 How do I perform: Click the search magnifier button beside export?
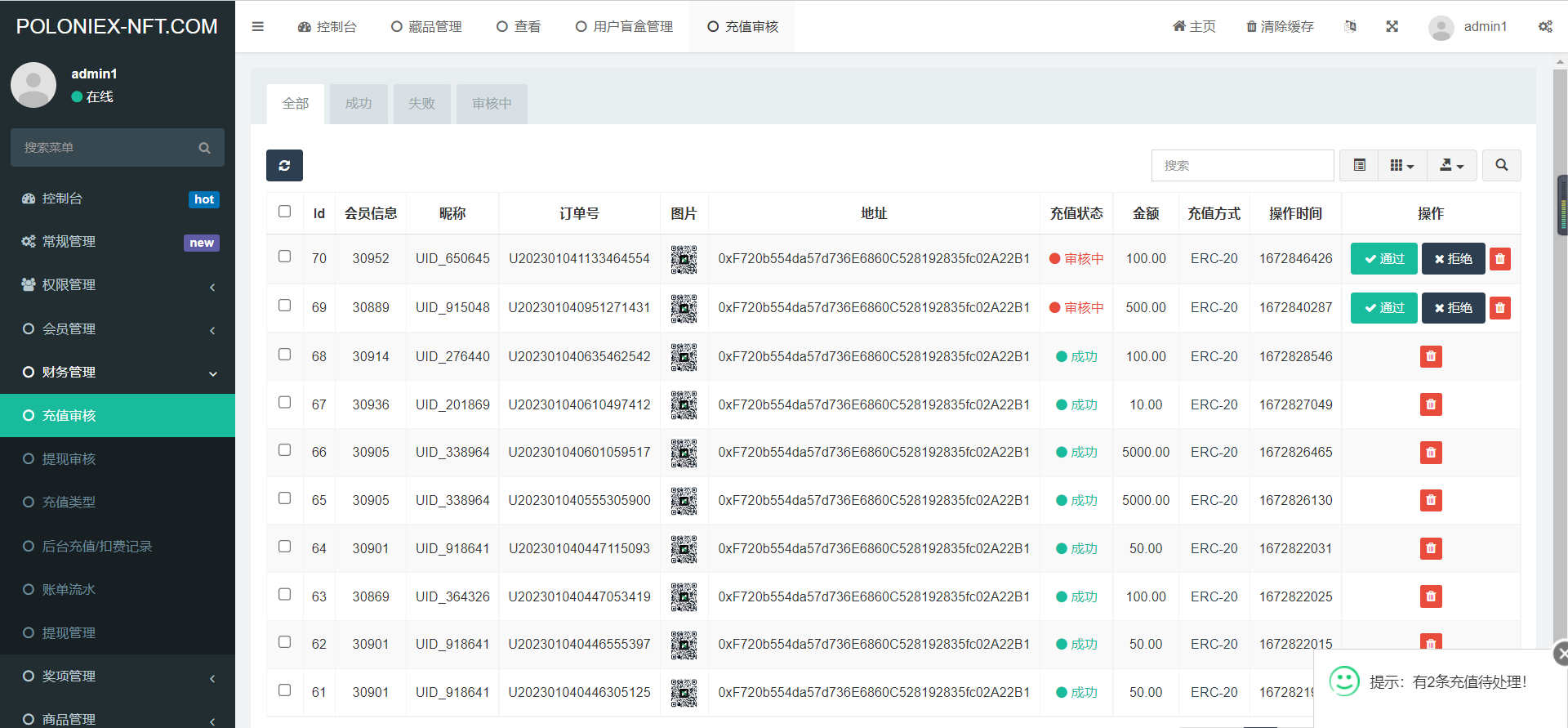click(x=1501, y=165)
